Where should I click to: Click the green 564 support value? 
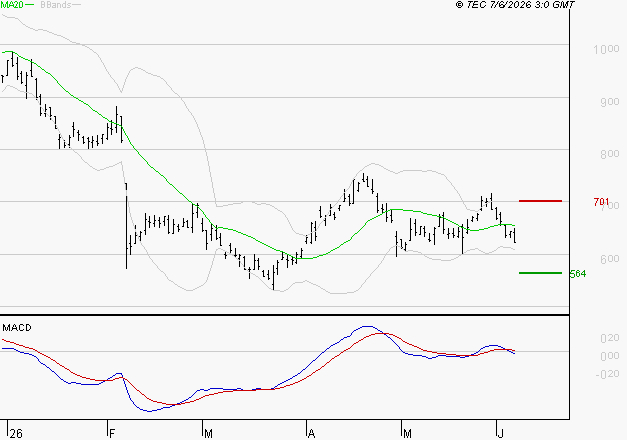(x=578, y=274)
